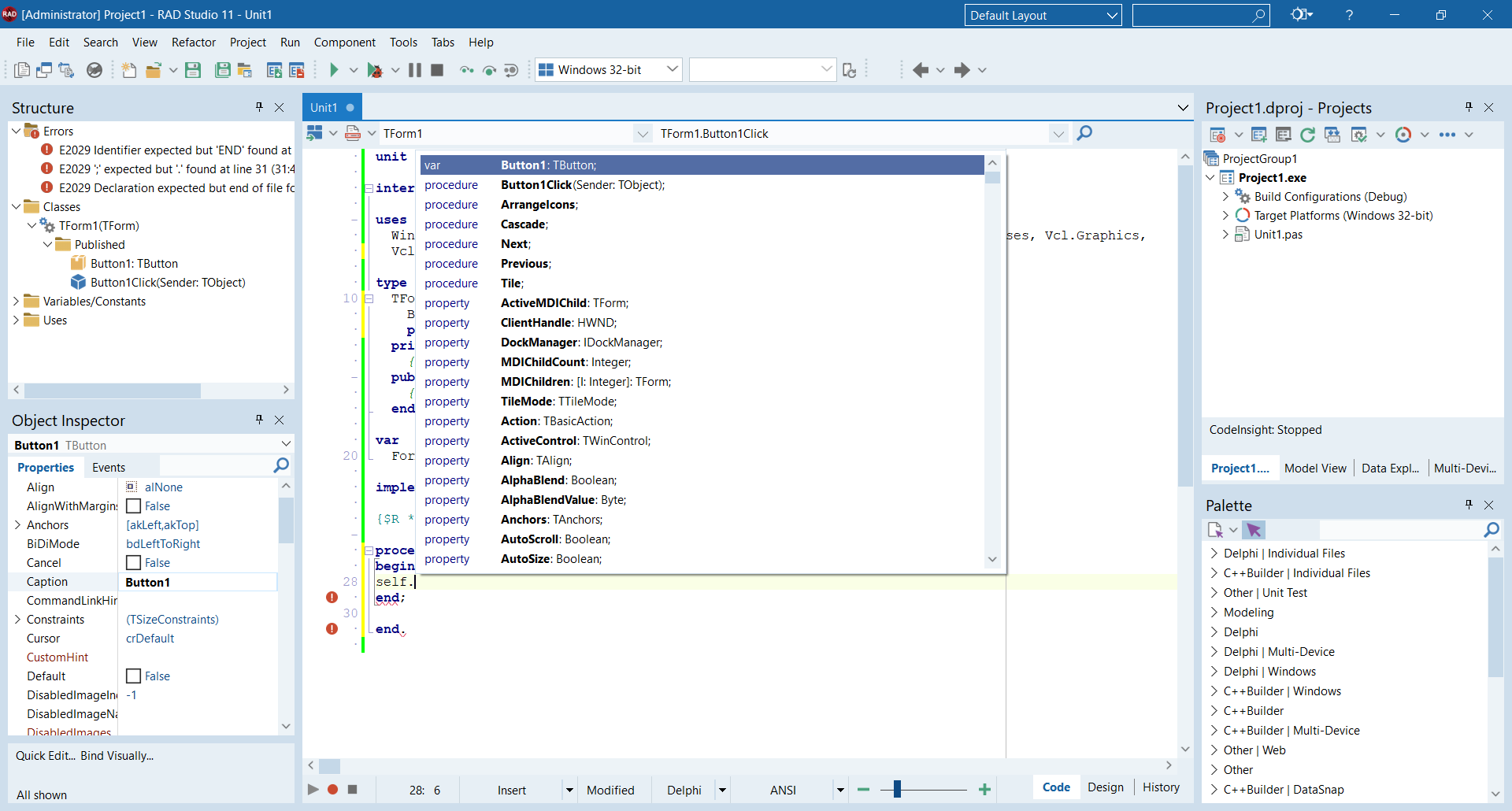
Task: Pin the Palette panel
Action: tap(1469, 504)
